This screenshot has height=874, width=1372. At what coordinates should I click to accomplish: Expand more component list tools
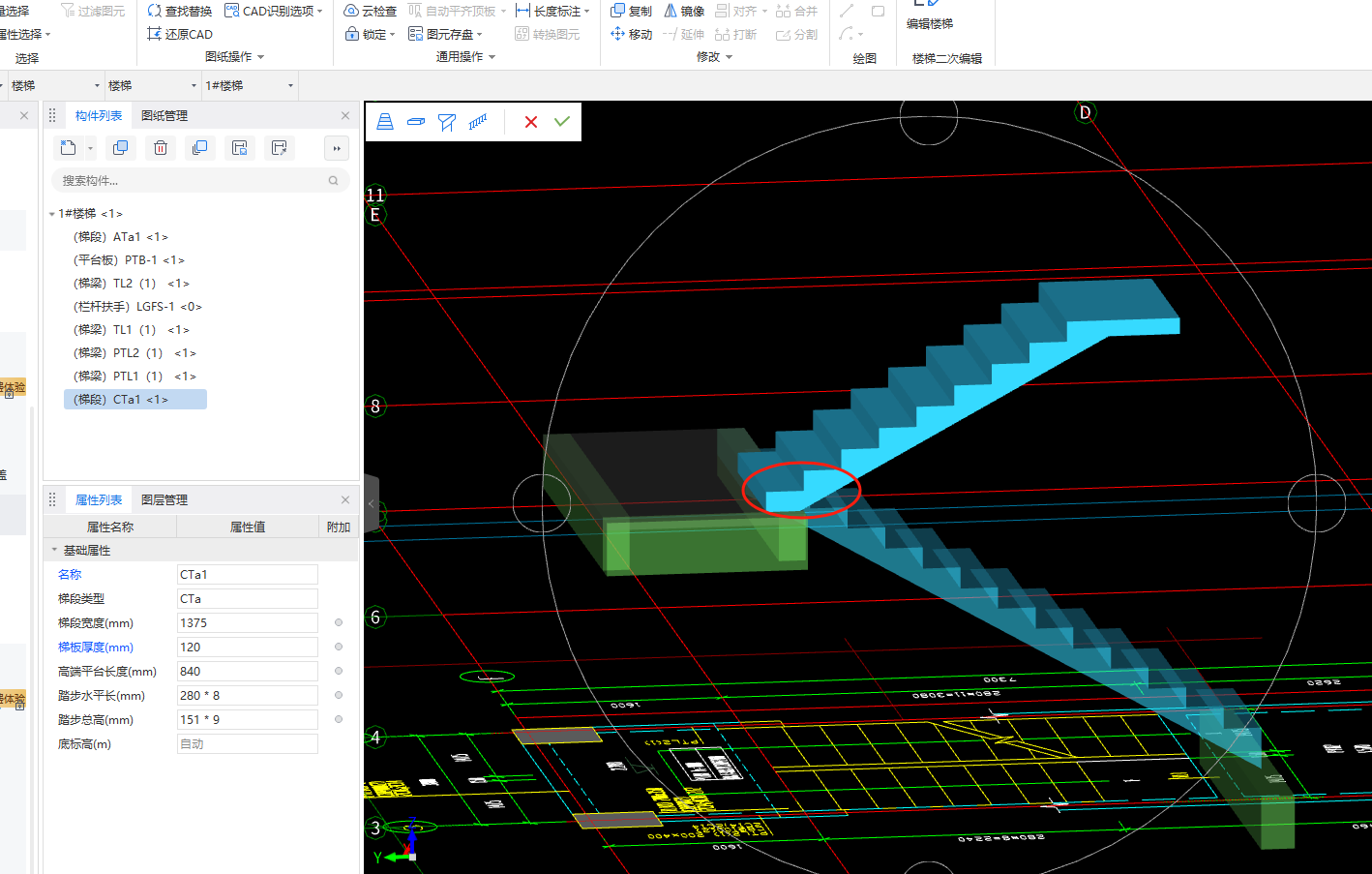(336, 148)
